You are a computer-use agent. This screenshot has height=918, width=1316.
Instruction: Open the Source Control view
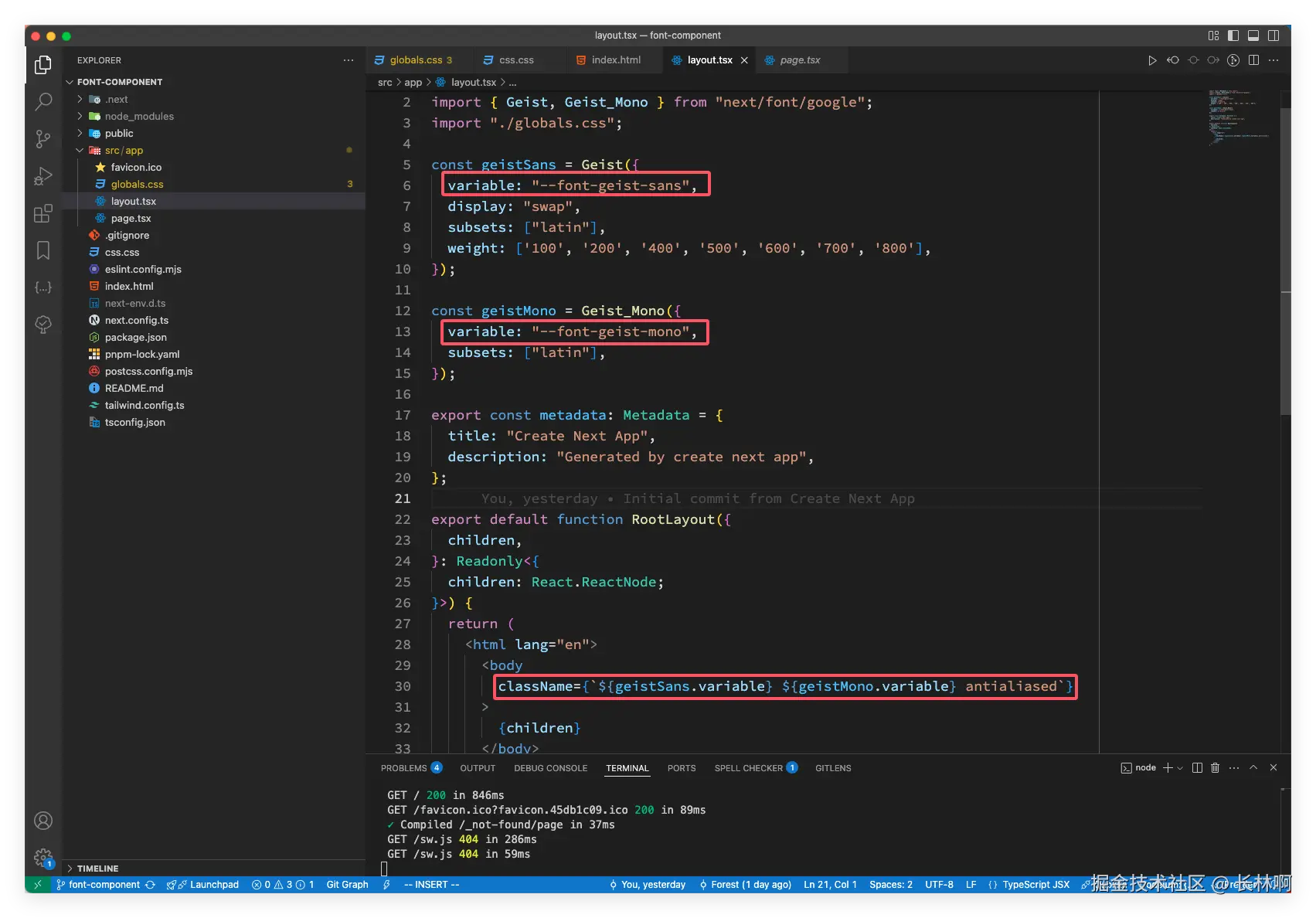point(43,139)
